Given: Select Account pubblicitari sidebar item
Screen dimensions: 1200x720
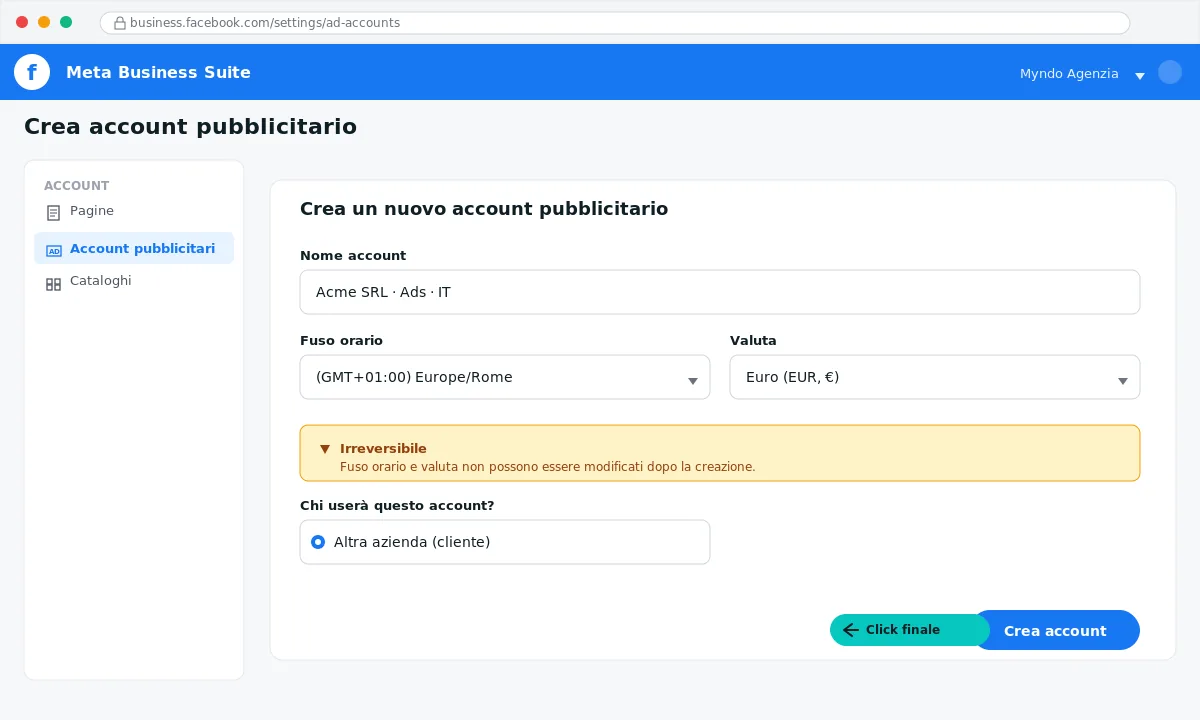Looking at the screenshot, I should [x=134, y=248].
